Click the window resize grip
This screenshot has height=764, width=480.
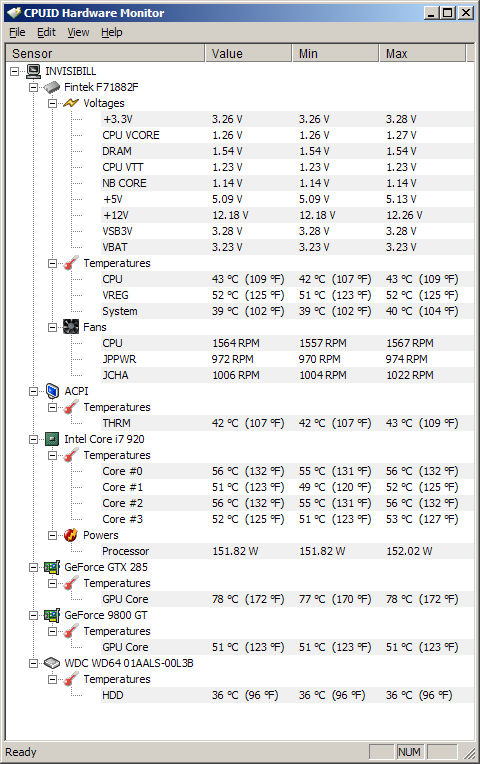(469, 753)
